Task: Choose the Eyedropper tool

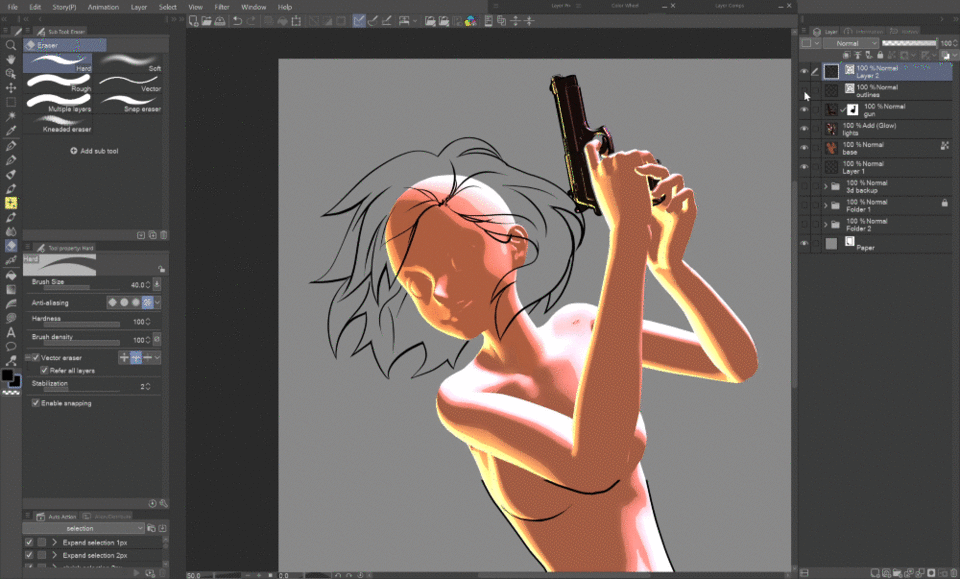Action: point(11,130)
